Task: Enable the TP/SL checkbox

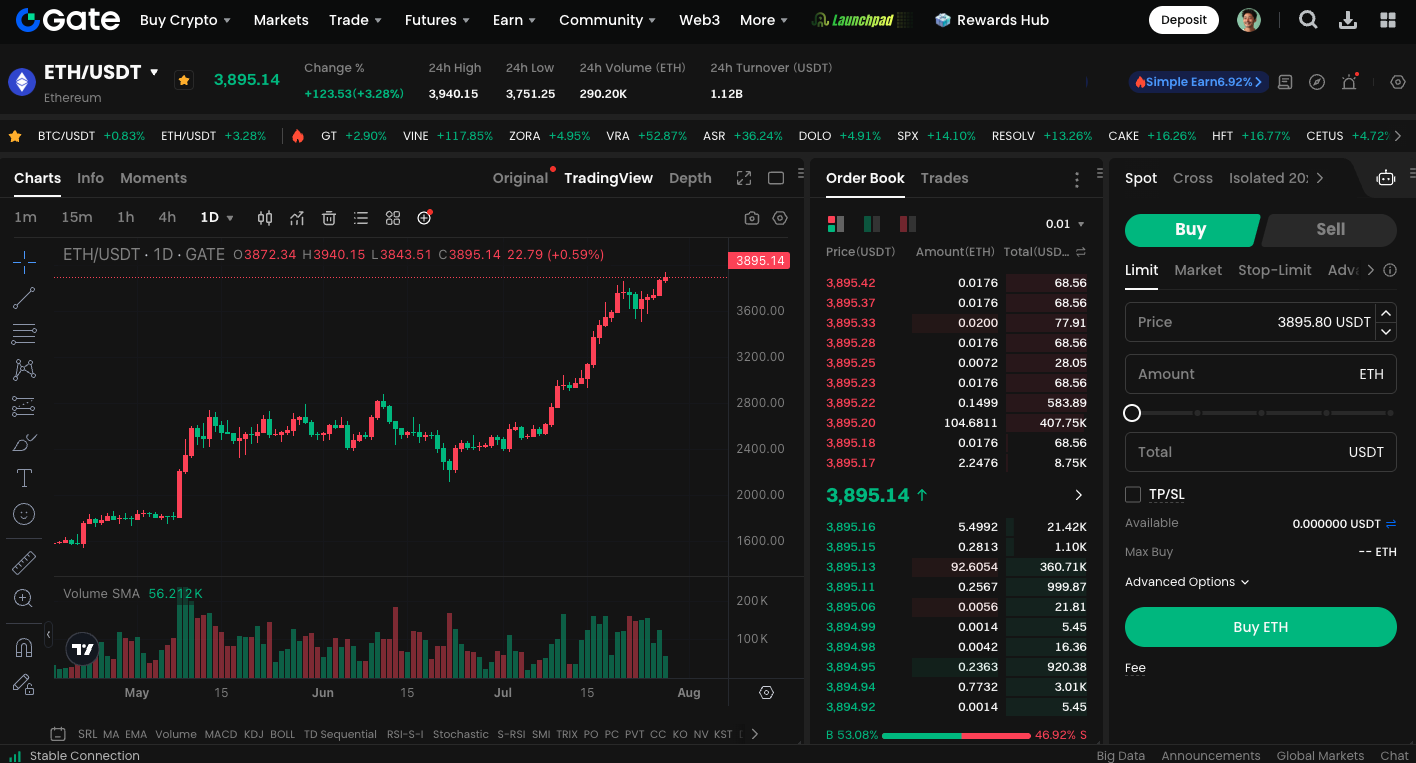Action: [x=1133, y=494]
